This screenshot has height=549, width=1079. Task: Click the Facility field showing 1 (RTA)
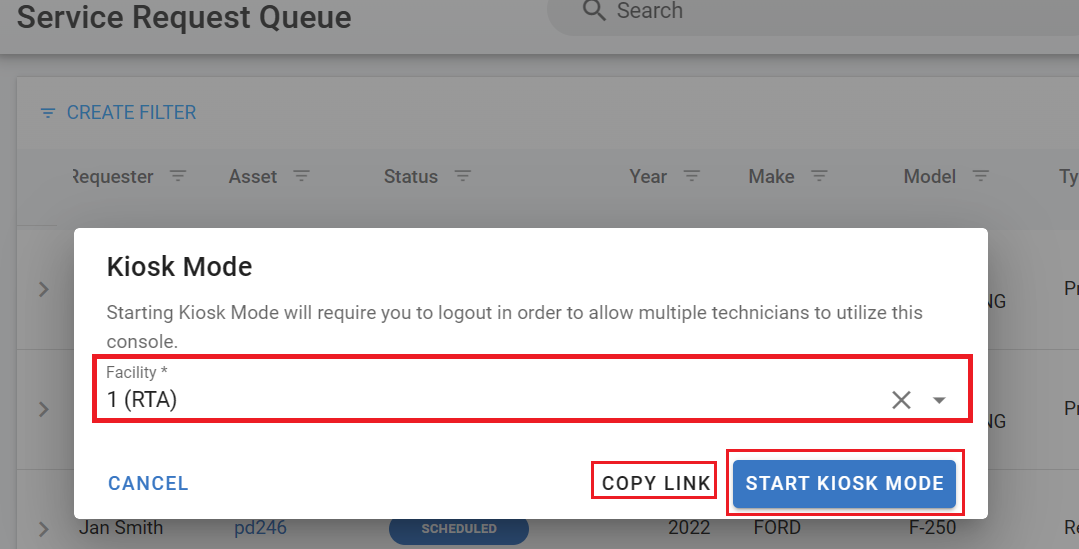(480, 400)
